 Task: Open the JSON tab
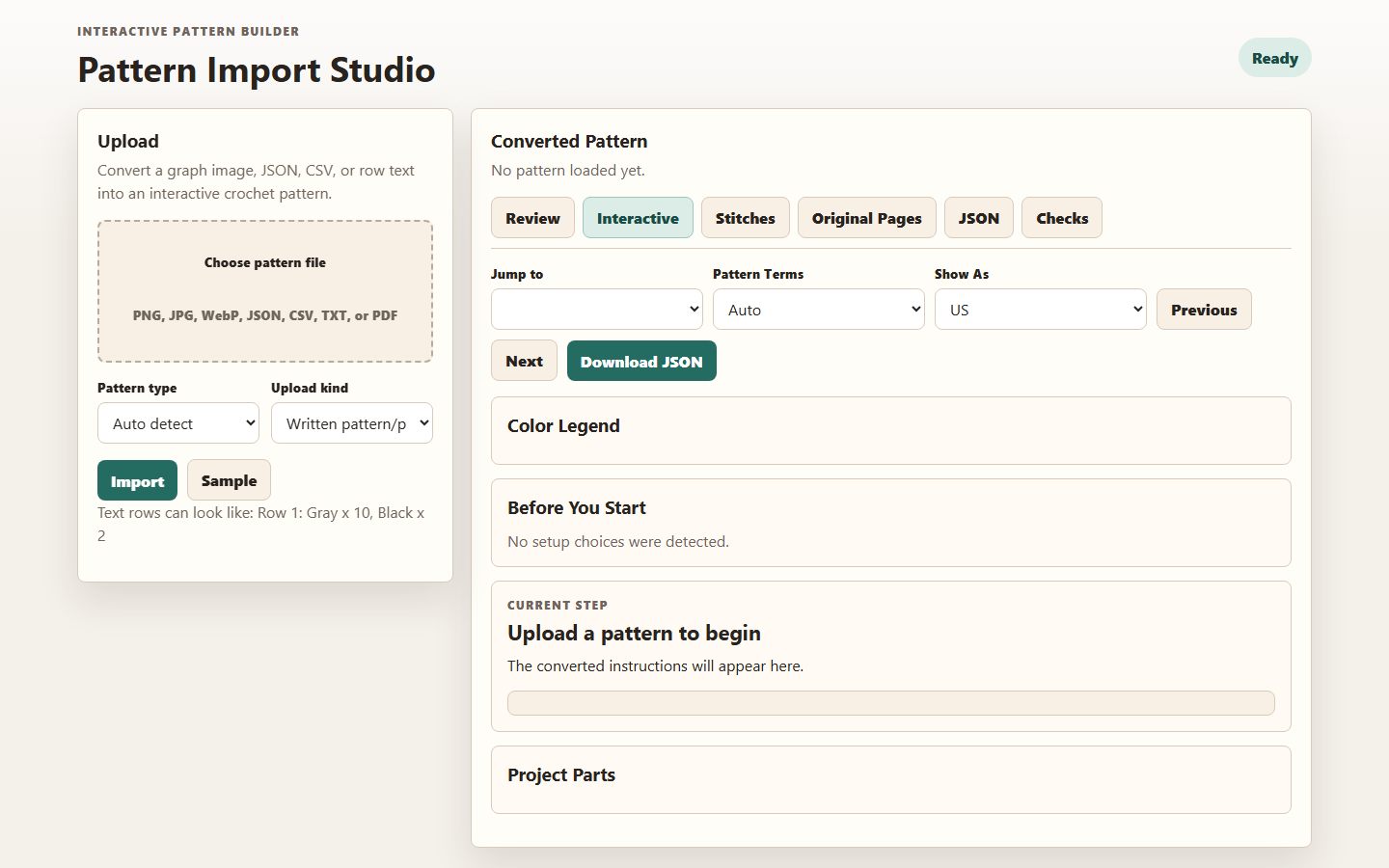(979, 218)
